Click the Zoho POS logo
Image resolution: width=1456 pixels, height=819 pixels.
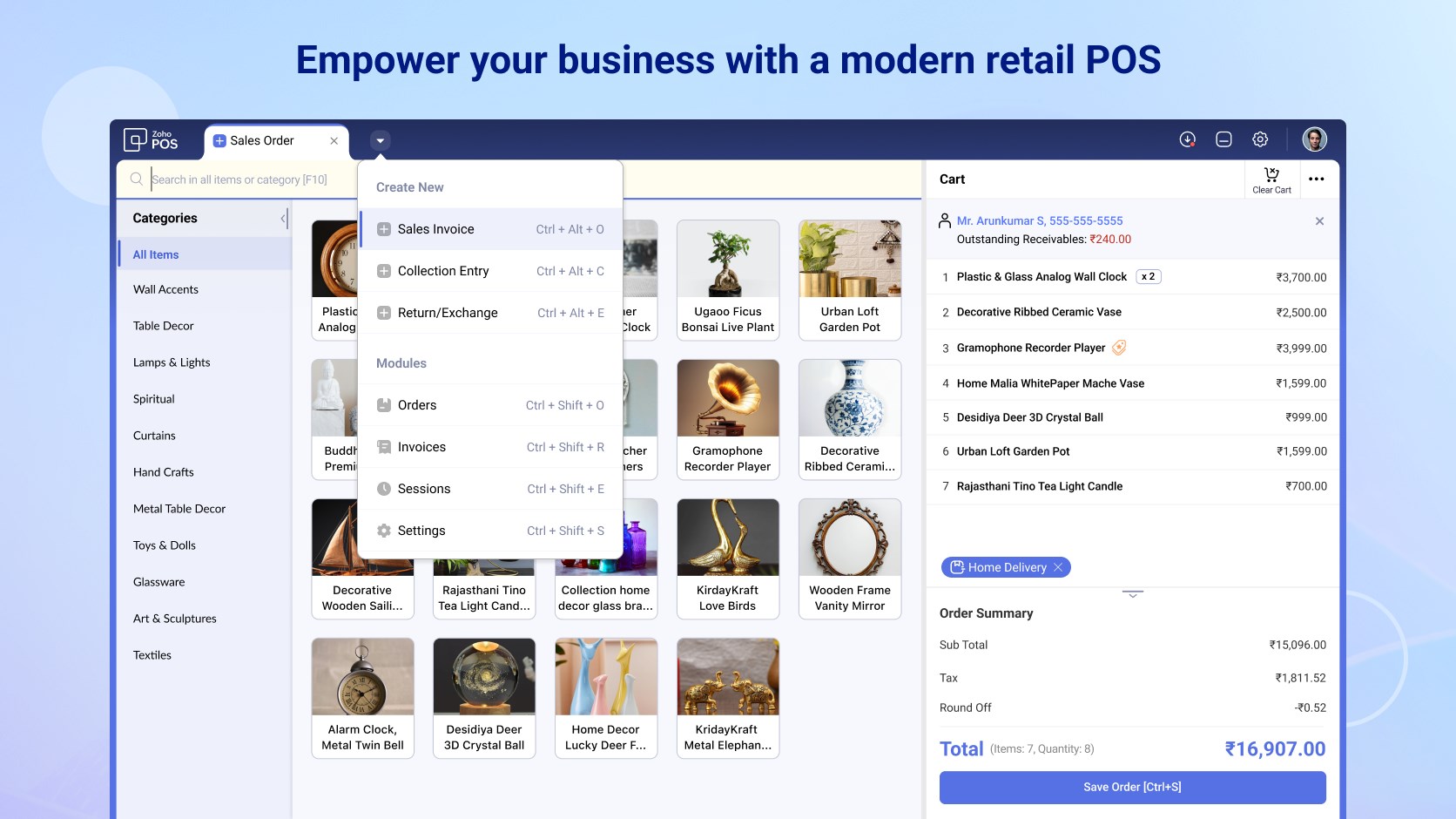click(x=151, y=139)
